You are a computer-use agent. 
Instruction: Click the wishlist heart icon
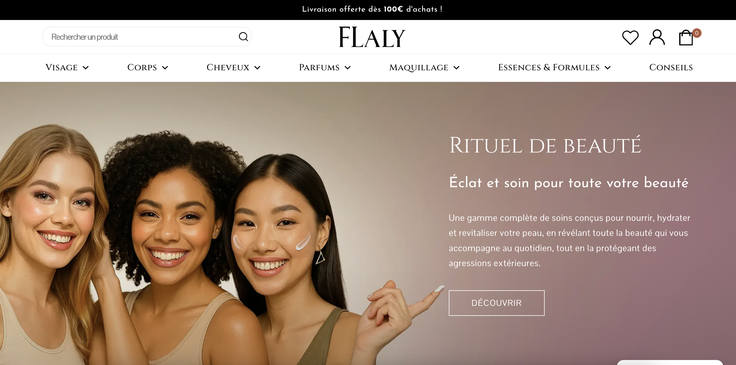[630, 38]
